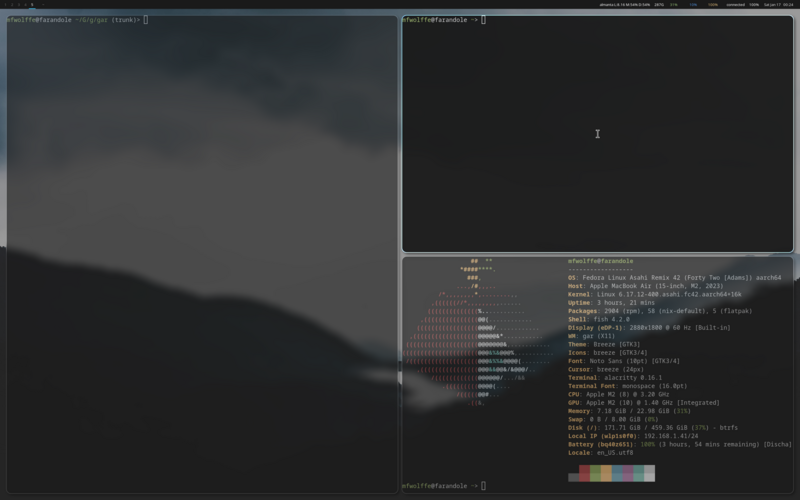The image size is (800, 500).
Task: Click the 287G disk status in the top bar
Action: point(659,5)
